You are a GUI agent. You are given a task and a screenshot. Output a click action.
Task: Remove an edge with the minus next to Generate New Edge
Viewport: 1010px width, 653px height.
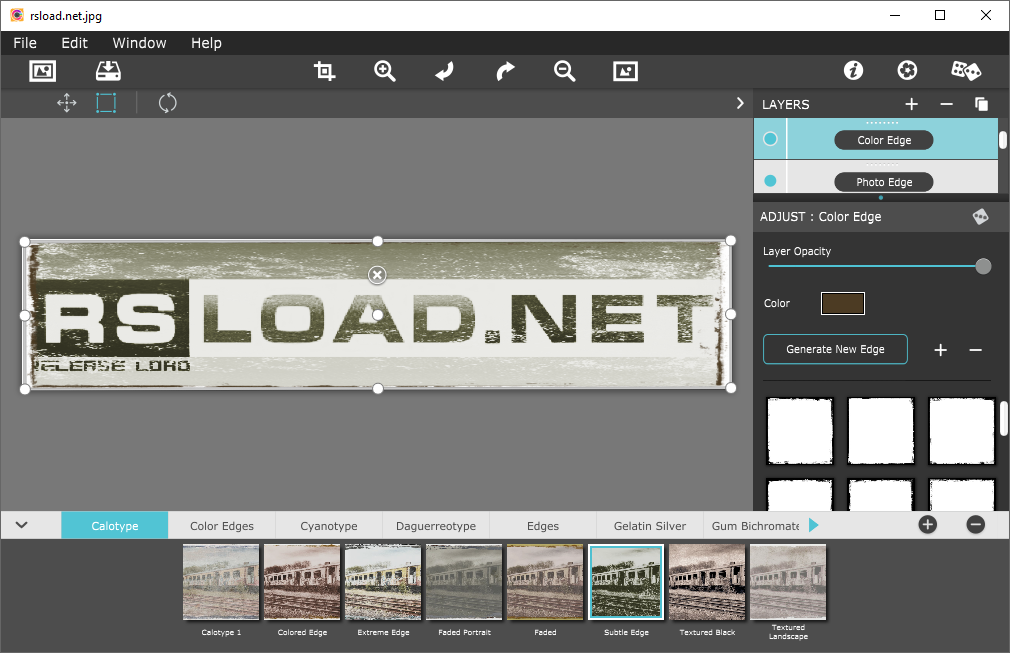click(975, 350)
